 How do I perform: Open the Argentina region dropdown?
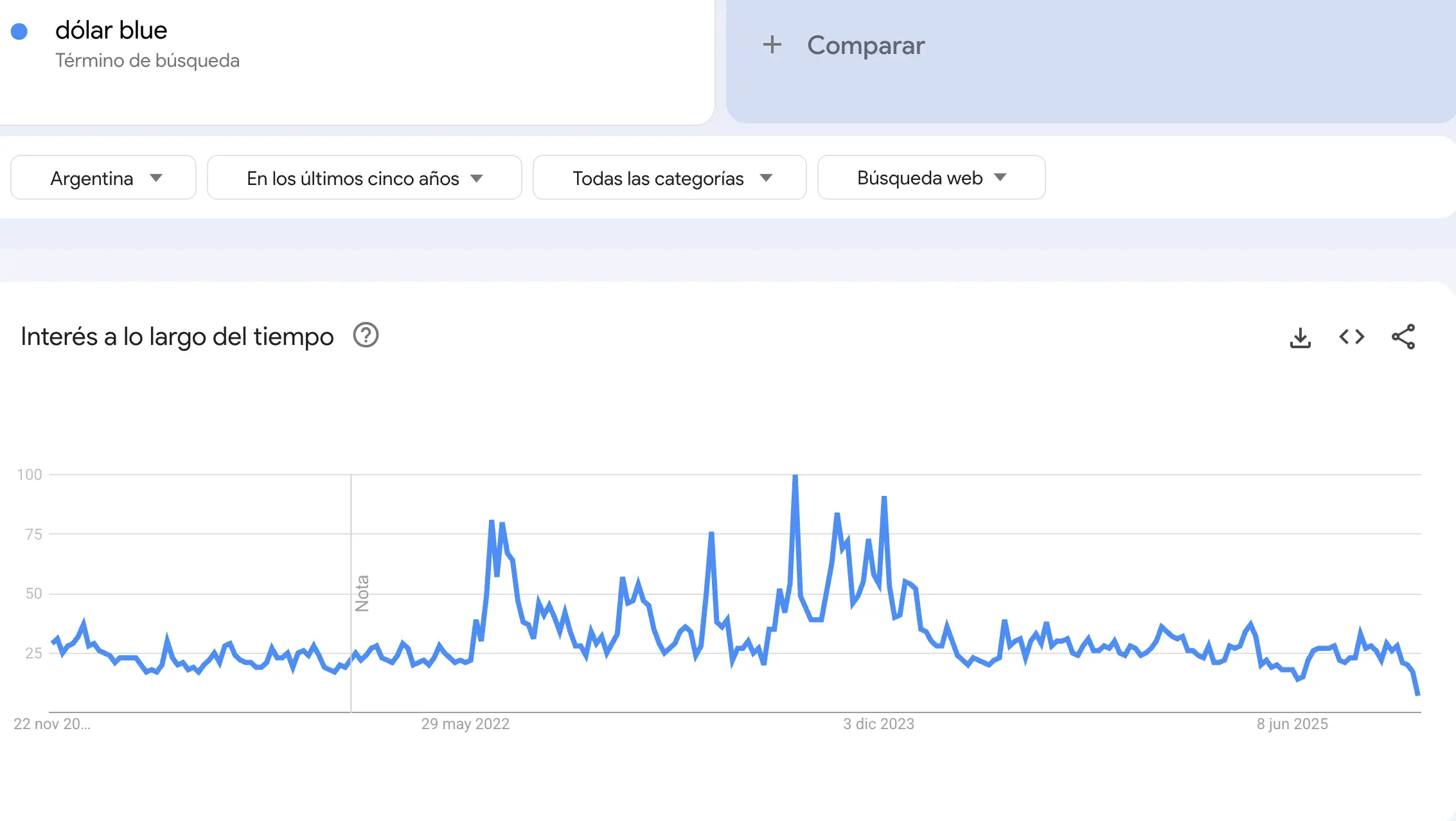point(103,178)
